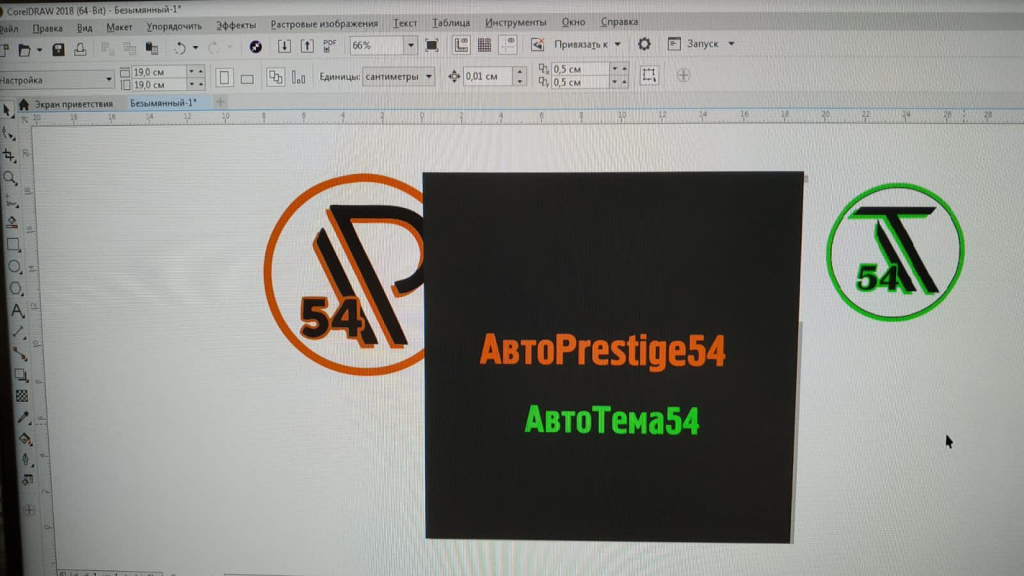Expand the Единицы units dropdown
This screenshot has height=576, width=1024.
coord(428,76)
